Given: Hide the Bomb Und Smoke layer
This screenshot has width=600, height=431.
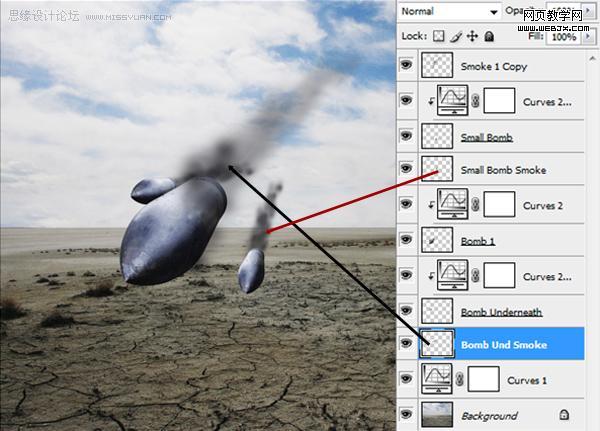Looking at the screenshot, I should pos(406,343).
